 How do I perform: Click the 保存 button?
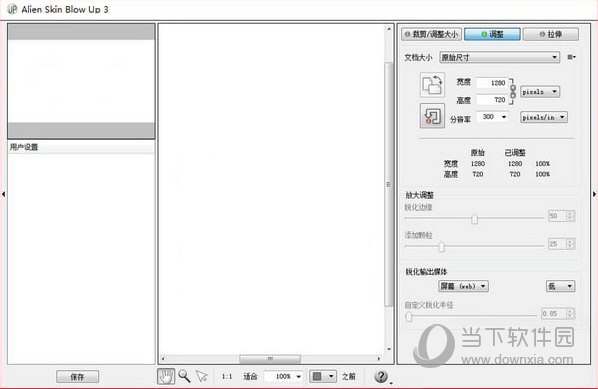click(77, 377)
